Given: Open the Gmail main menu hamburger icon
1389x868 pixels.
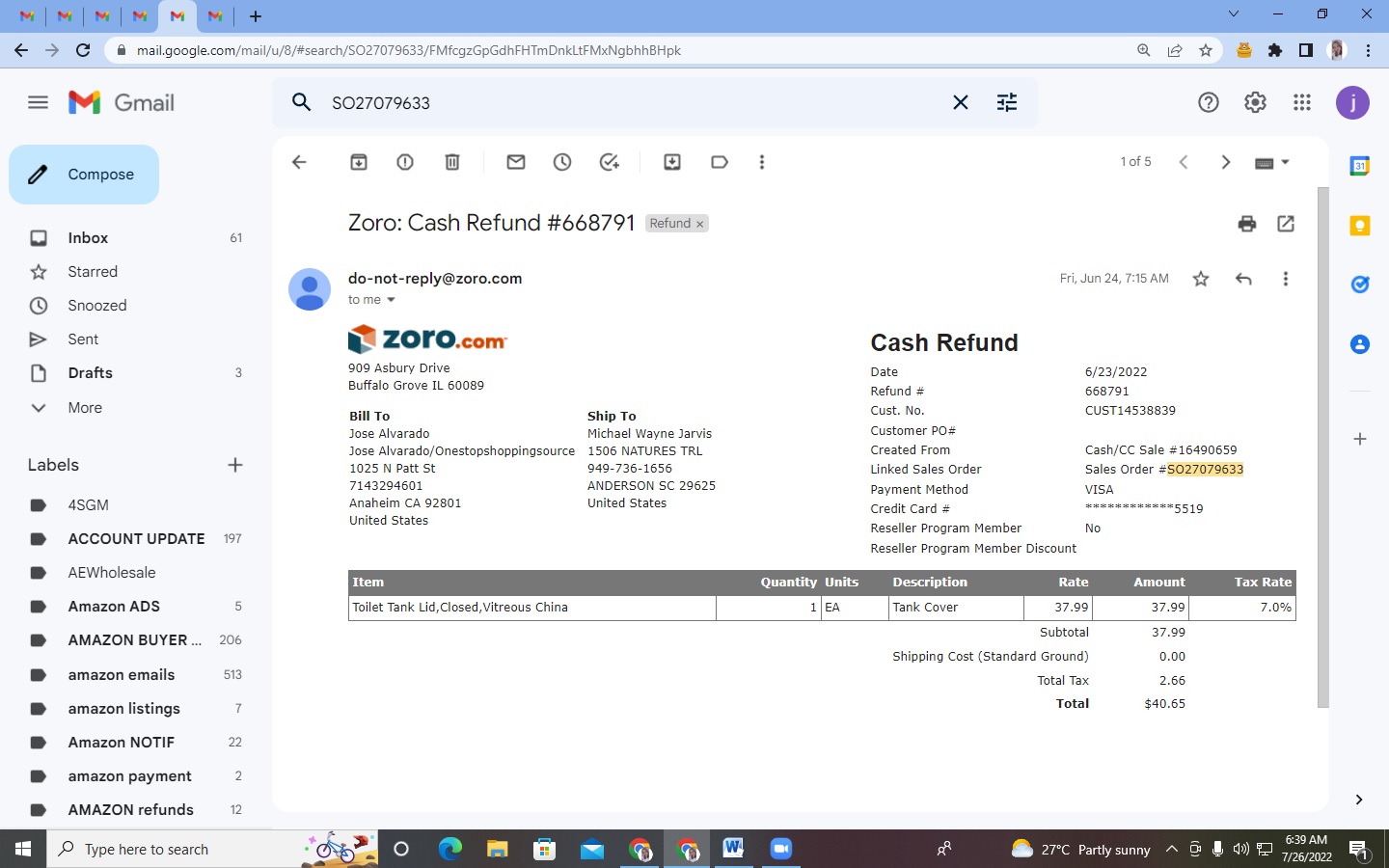Looking at the screenshot, I should click(x=38, y=102).
